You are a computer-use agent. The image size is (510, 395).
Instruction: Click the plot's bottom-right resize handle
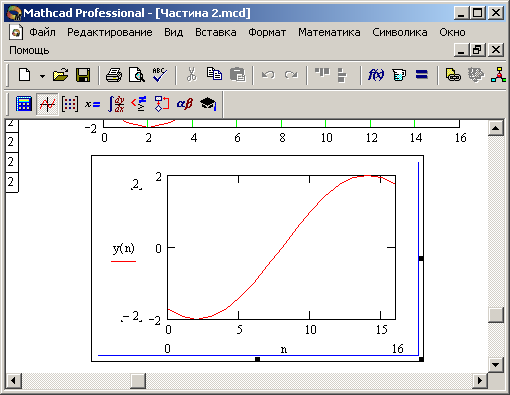pos(421,359)
